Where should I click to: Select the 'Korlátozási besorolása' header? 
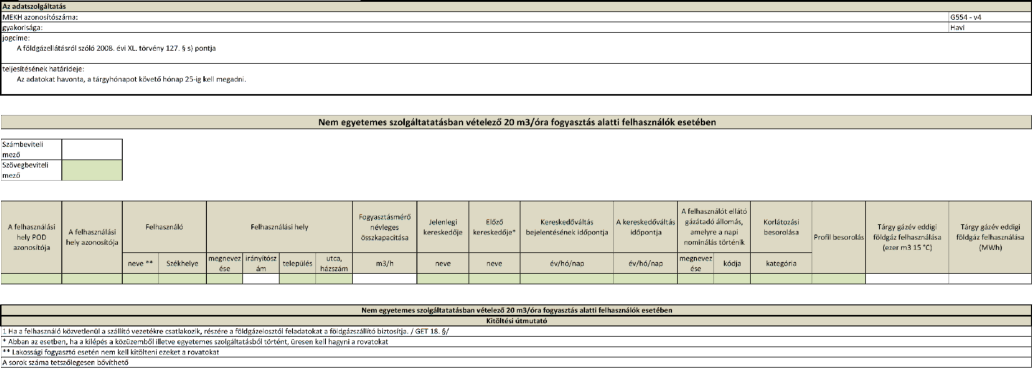(781, 227)
